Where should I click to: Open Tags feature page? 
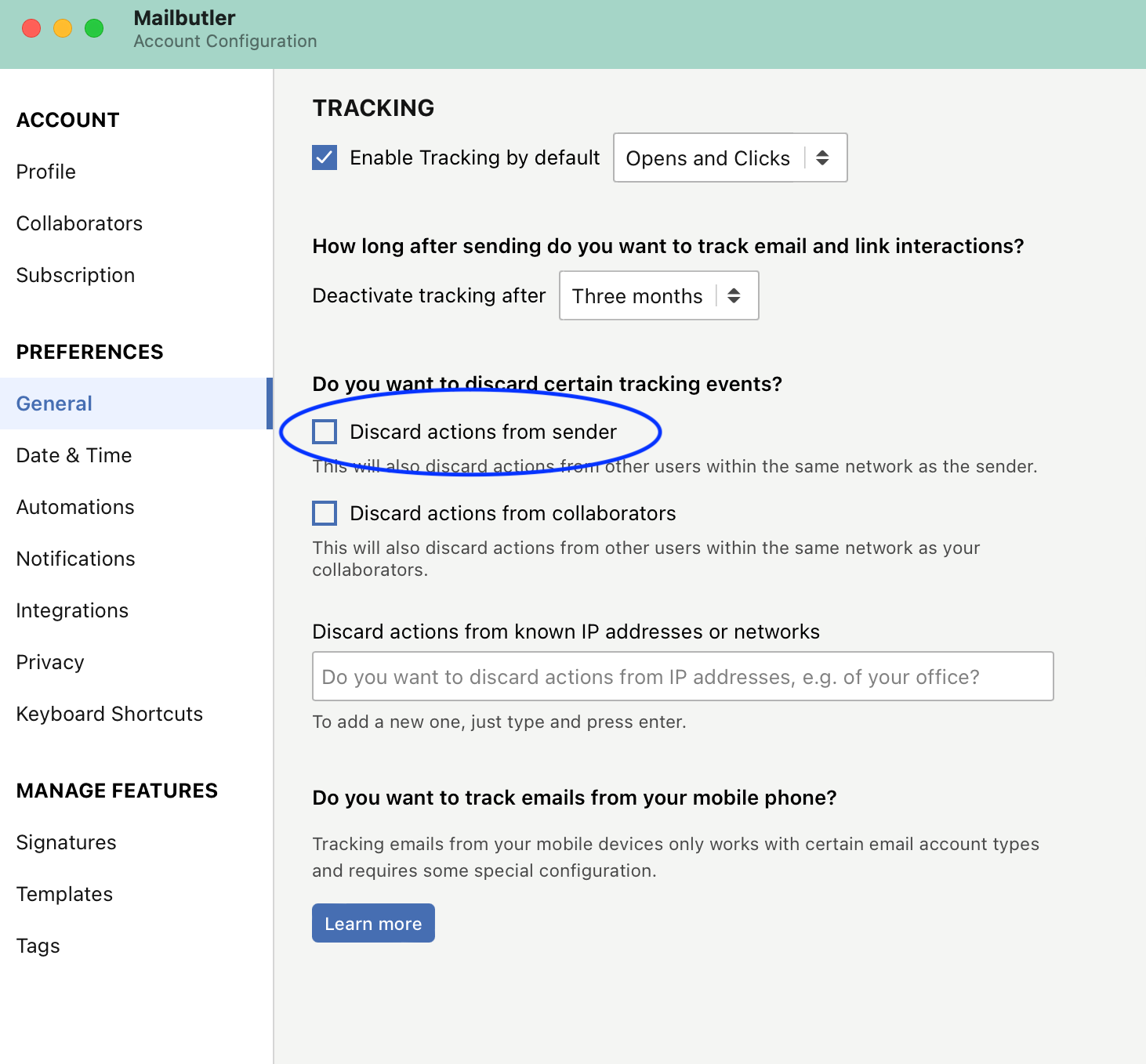(38, 946)
